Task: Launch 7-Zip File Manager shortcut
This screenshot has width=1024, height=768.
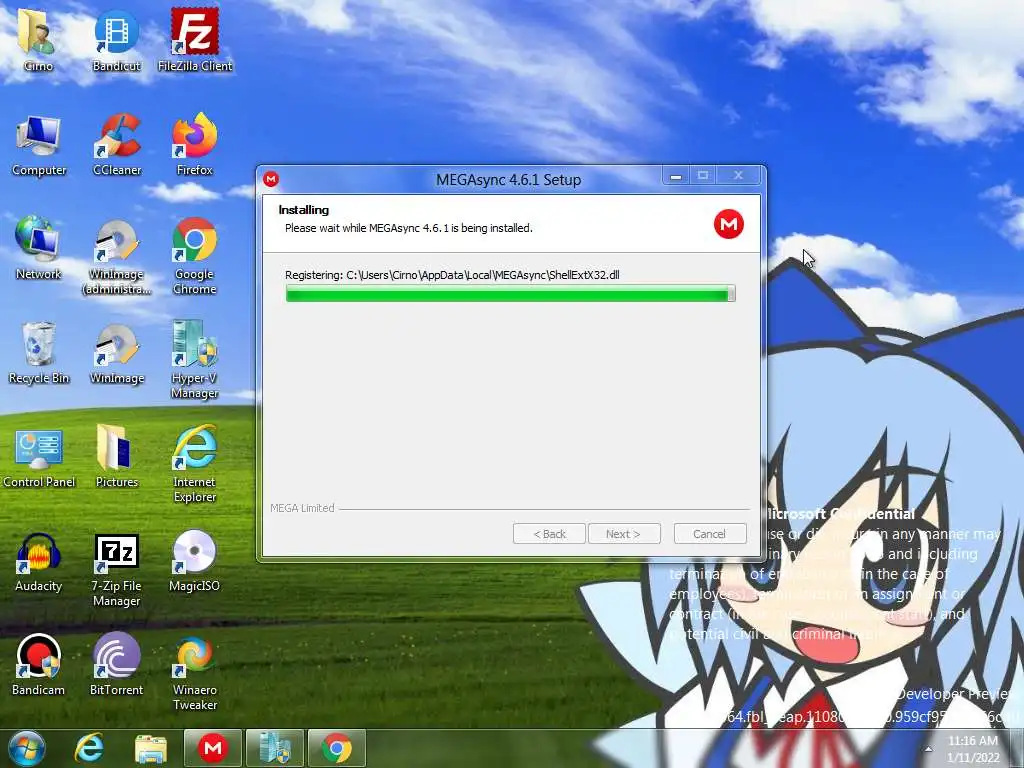Action: coord(116,569)
